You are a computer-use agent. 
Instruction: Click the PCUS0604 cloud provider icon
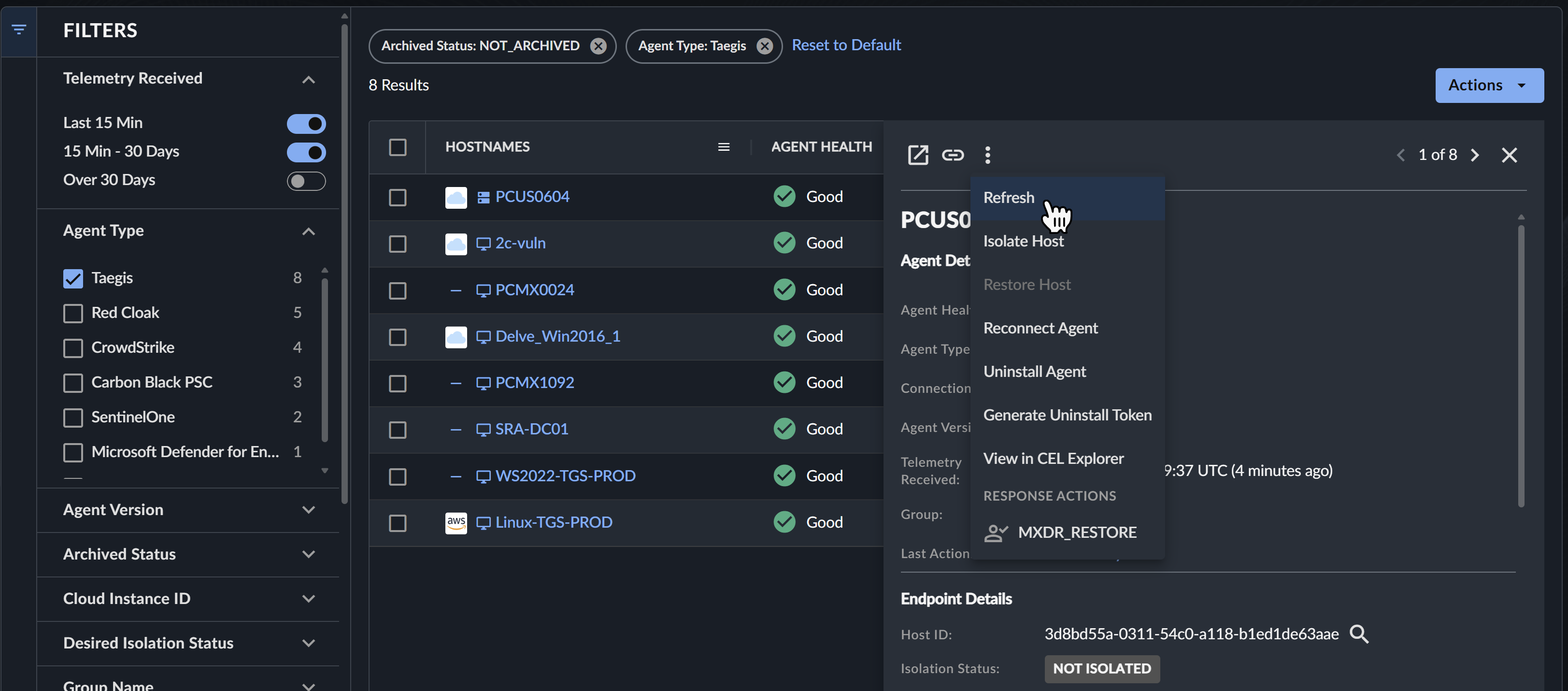click(x=456, y=197)
